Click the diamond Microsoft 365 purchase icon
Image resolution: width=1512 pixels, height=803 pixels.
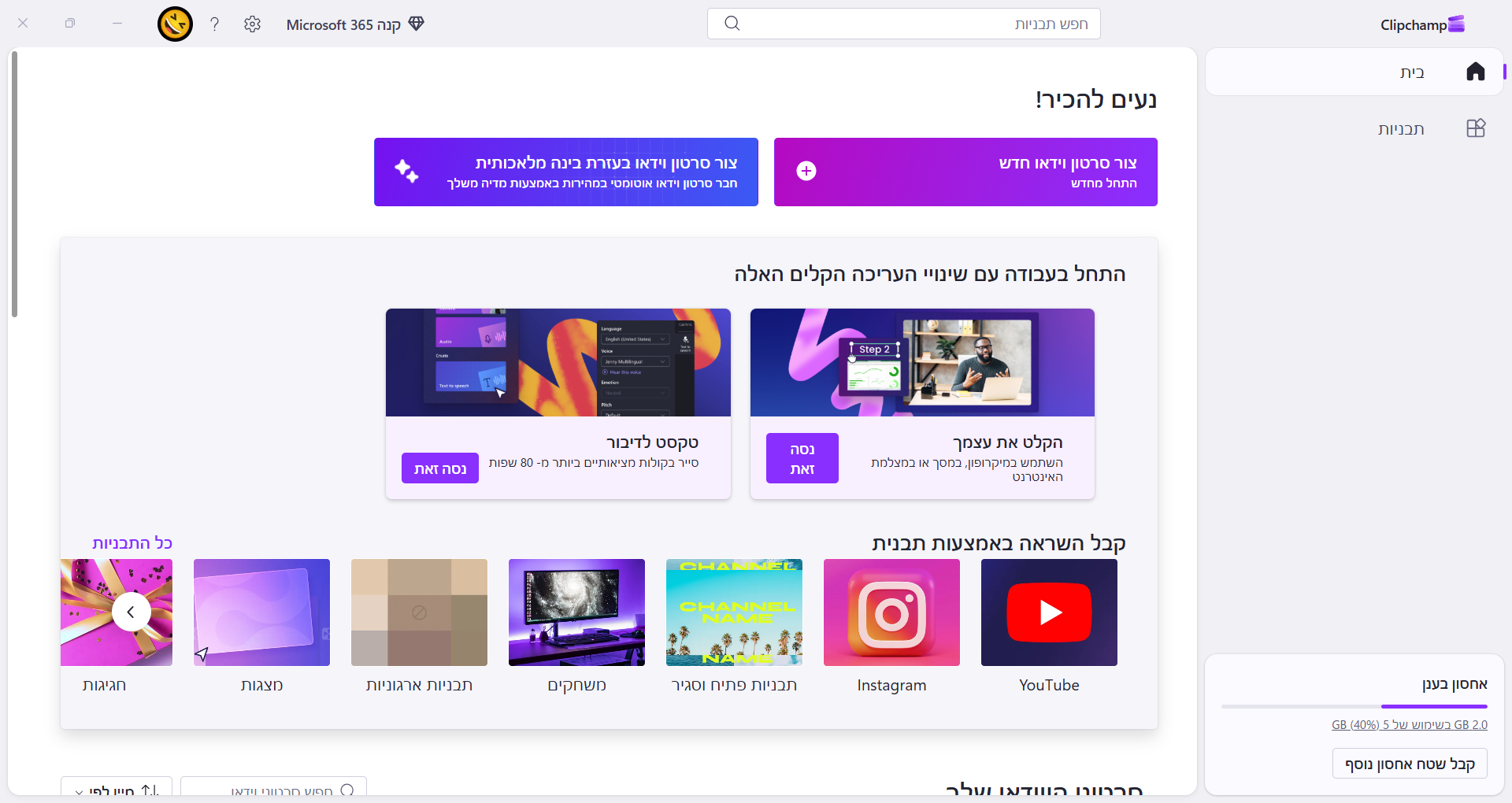pyautogui.click(x=417, y=24)
